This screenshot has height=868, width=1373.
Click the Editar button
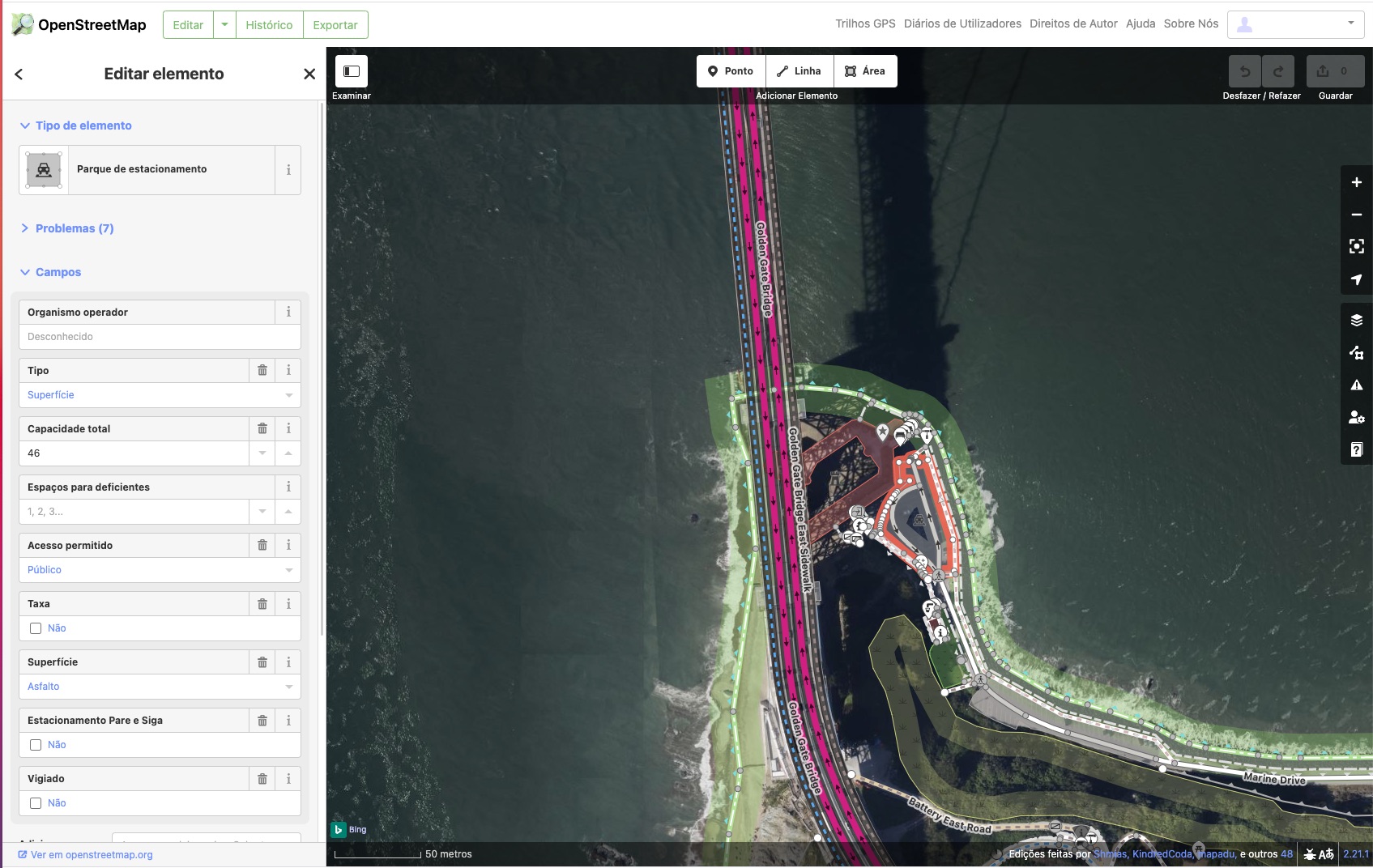188,25
